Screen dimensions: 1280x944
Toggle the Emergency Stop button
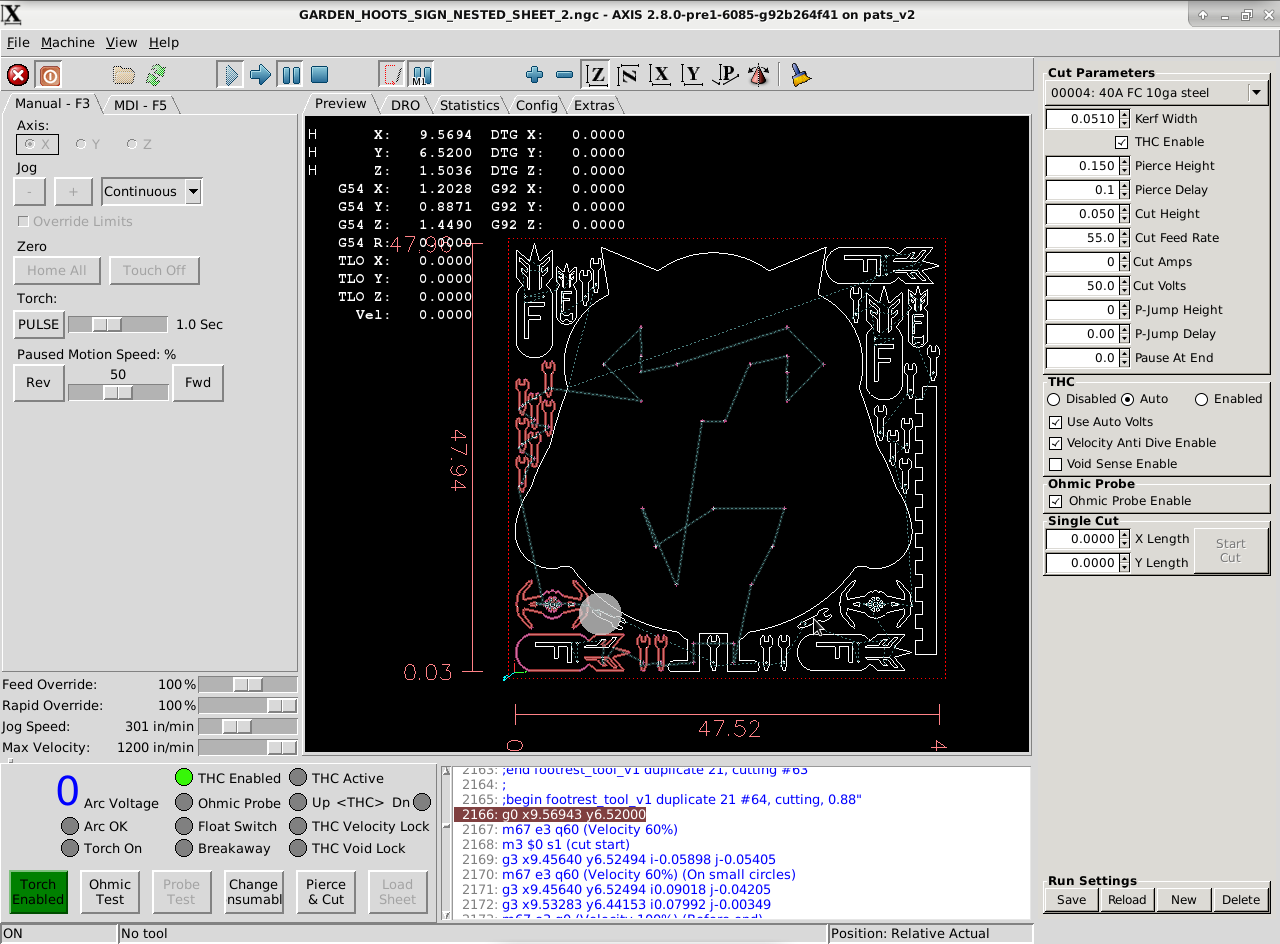(18, 75)
